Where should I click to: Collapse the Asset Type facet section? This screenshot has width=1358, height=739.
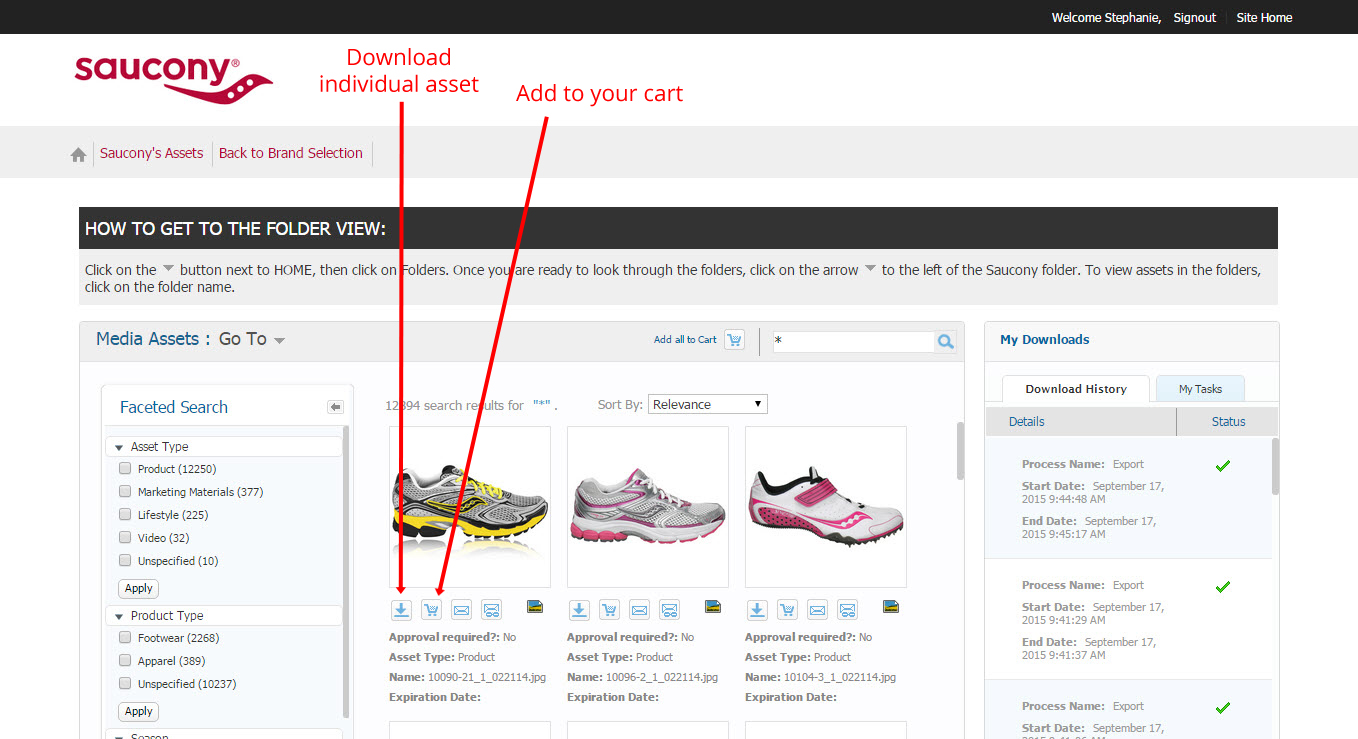[119, 447]
